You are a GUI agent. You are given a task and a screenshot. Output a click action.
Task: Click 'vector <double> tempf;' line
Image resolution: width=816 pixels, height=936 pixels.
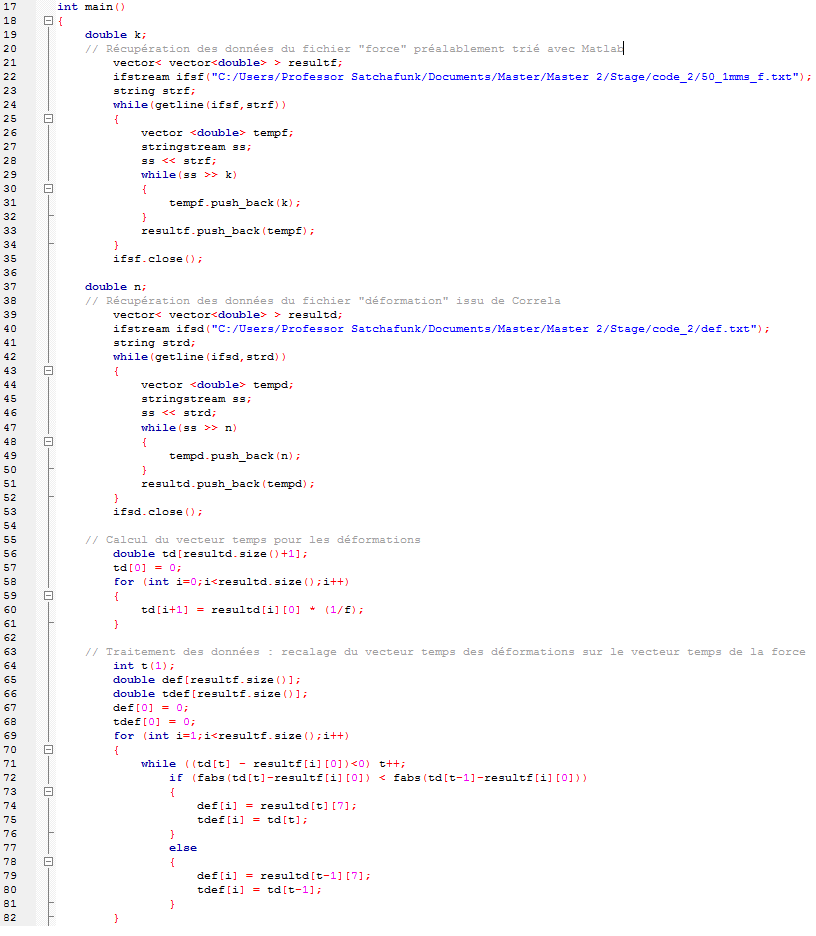tap(217, 133)
